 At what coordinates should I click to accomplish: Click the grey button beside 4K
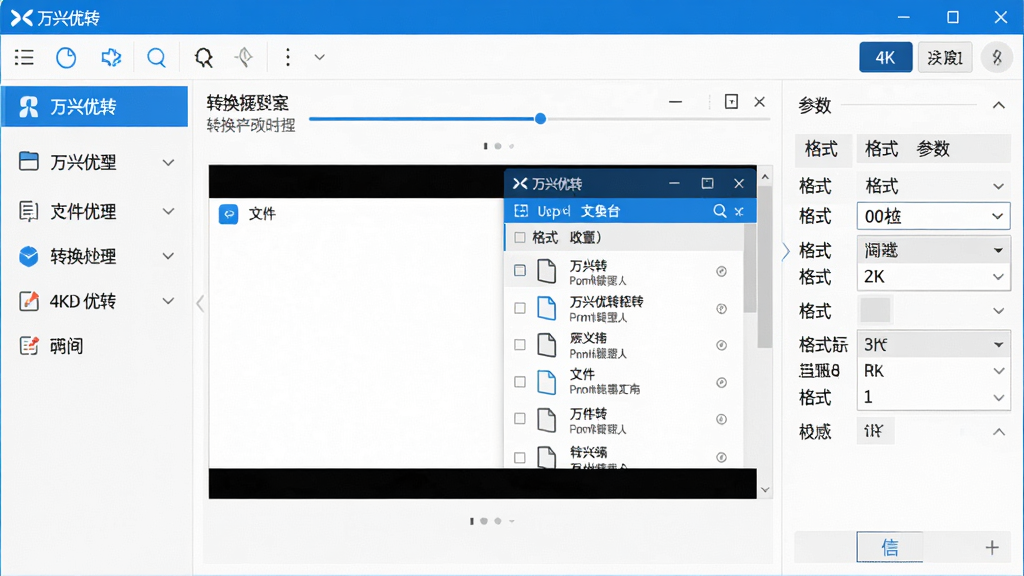coord(945,57)
